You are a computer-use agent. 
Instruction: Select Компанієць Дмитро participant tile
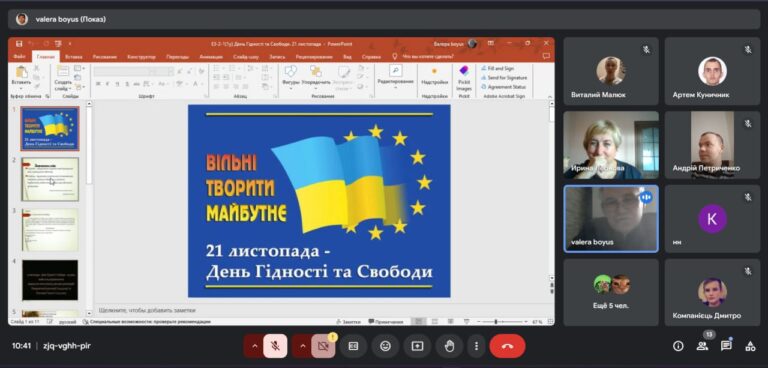[712, 292]
